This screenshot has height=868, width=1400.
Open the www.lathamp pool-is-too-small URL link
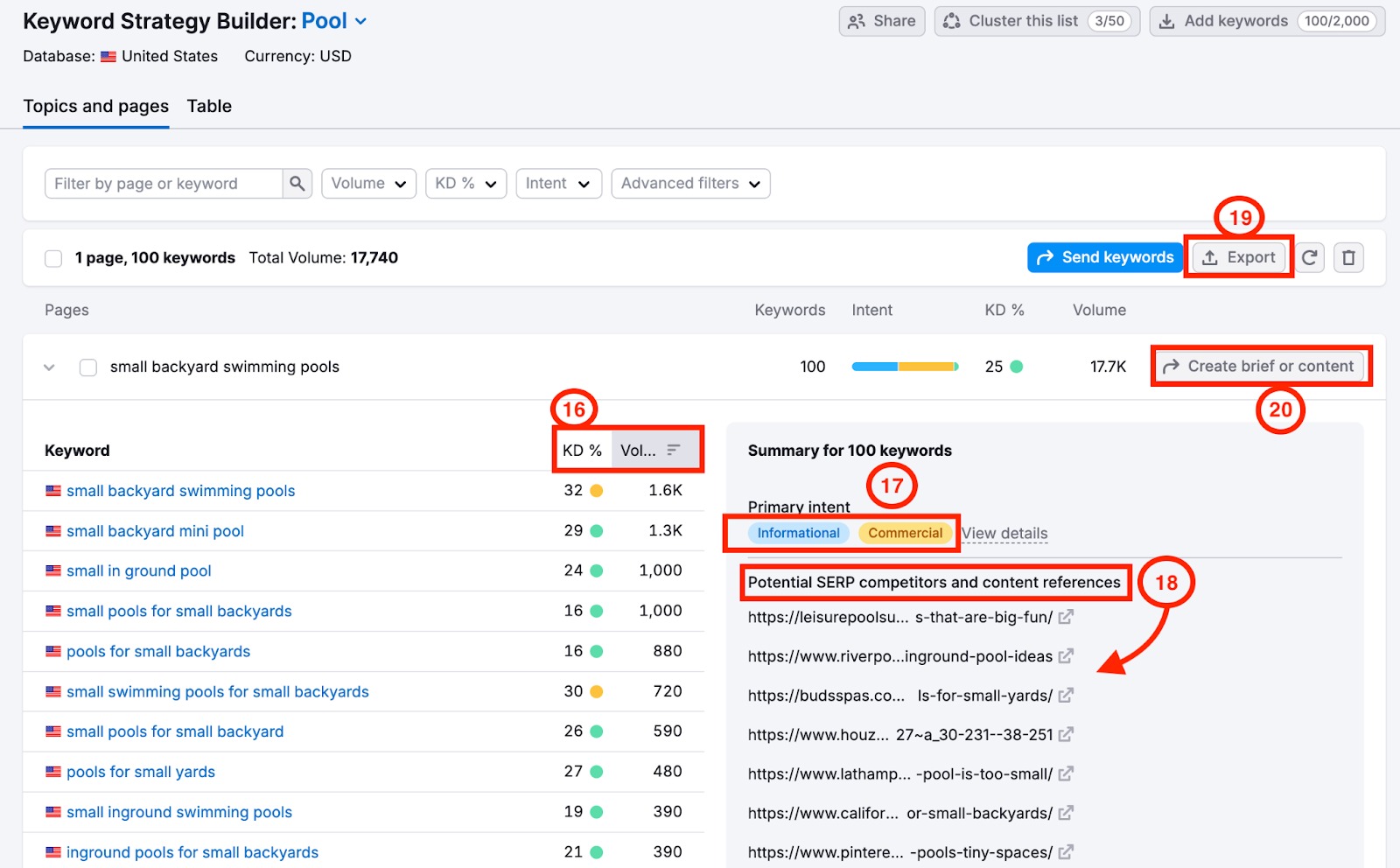(x=900, y=774)
